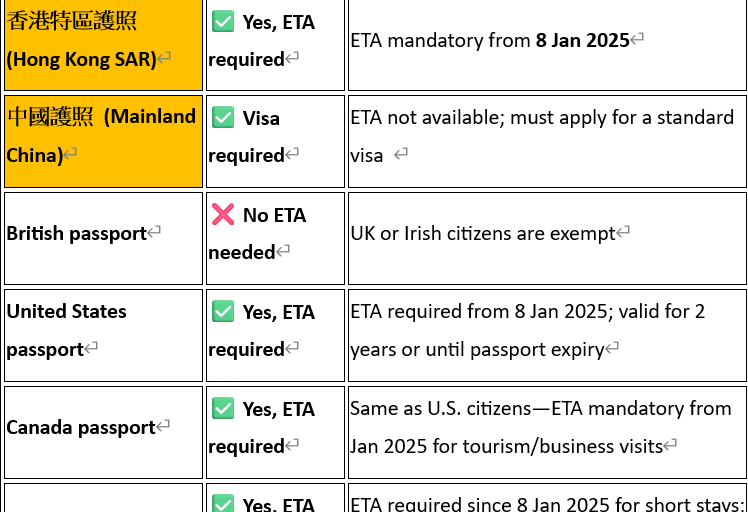This screenshot has height=512, width=748.
Task: Click the bold 8 Jan 2025 date text
Action: (x=582, y=40)
